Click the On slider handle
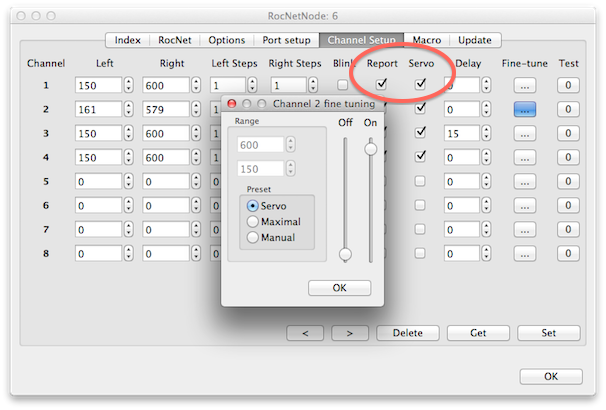The image size is (606, 410). click(370, 149)
